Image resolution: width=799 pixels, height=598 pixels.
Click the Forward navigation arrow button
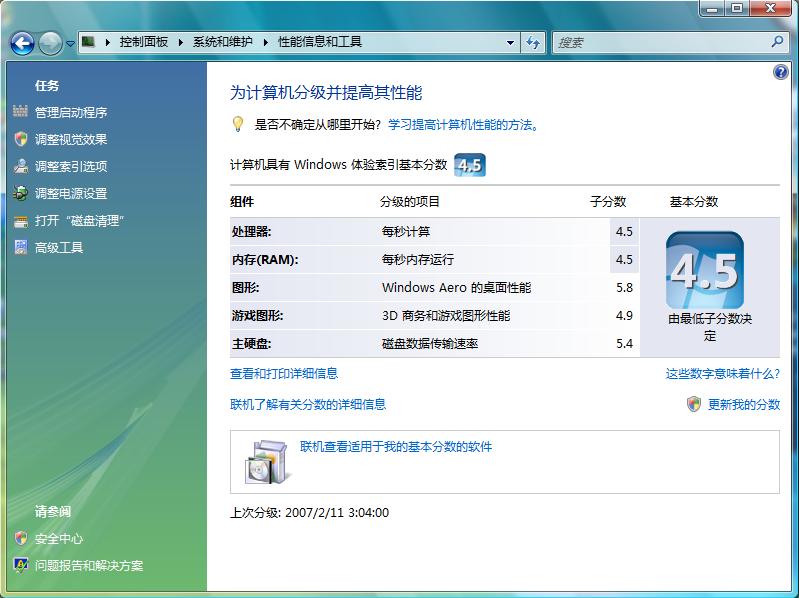pos(50,43)
